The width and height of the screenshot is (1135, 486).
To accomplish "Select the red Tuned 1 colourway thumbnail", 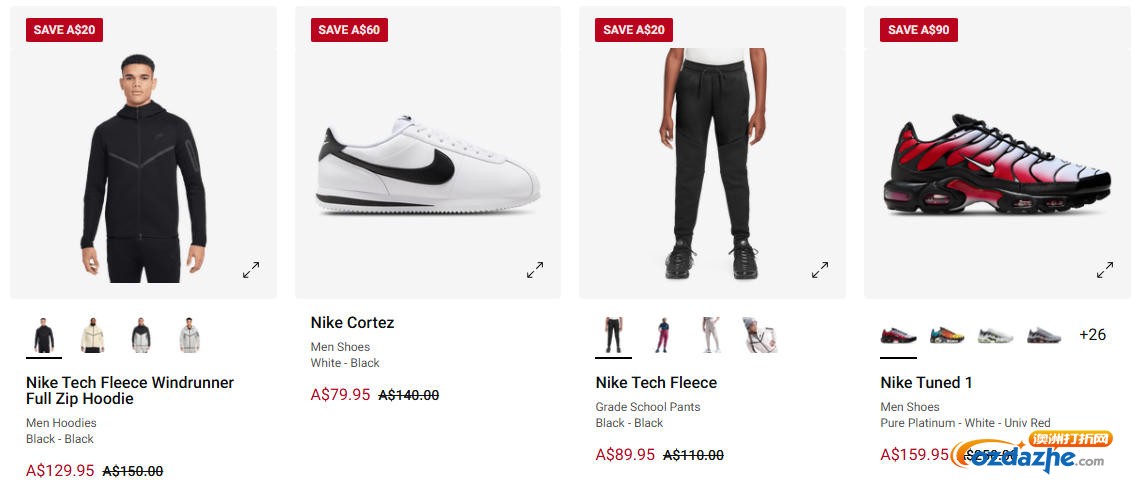I will (898, 335).
